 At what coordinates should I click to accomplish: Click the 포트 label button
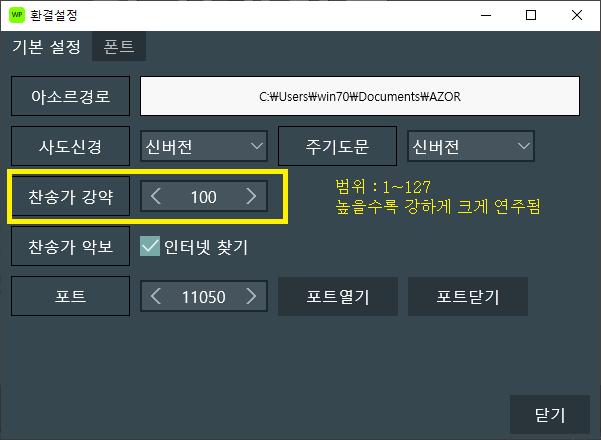coord(70,296)
